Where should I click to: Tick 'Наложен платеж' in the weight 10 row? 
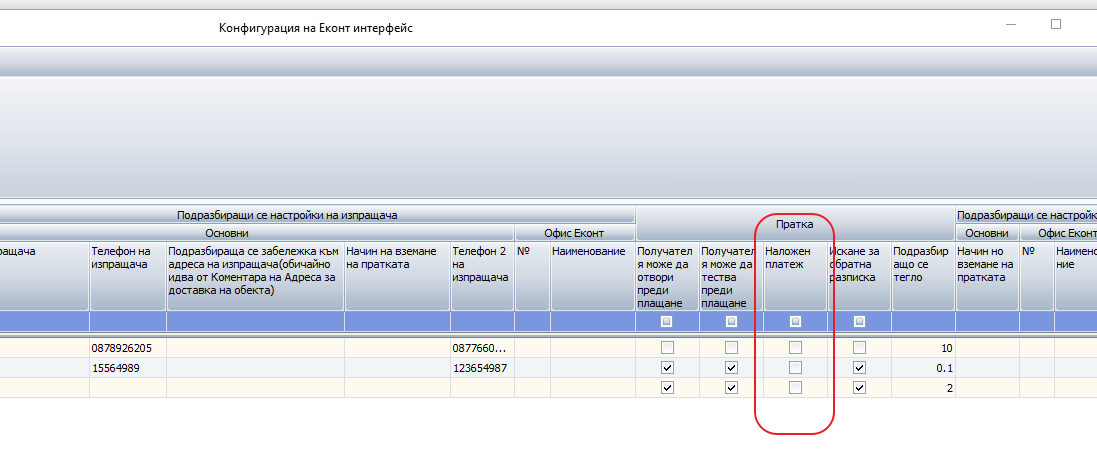tap(795, 348)
